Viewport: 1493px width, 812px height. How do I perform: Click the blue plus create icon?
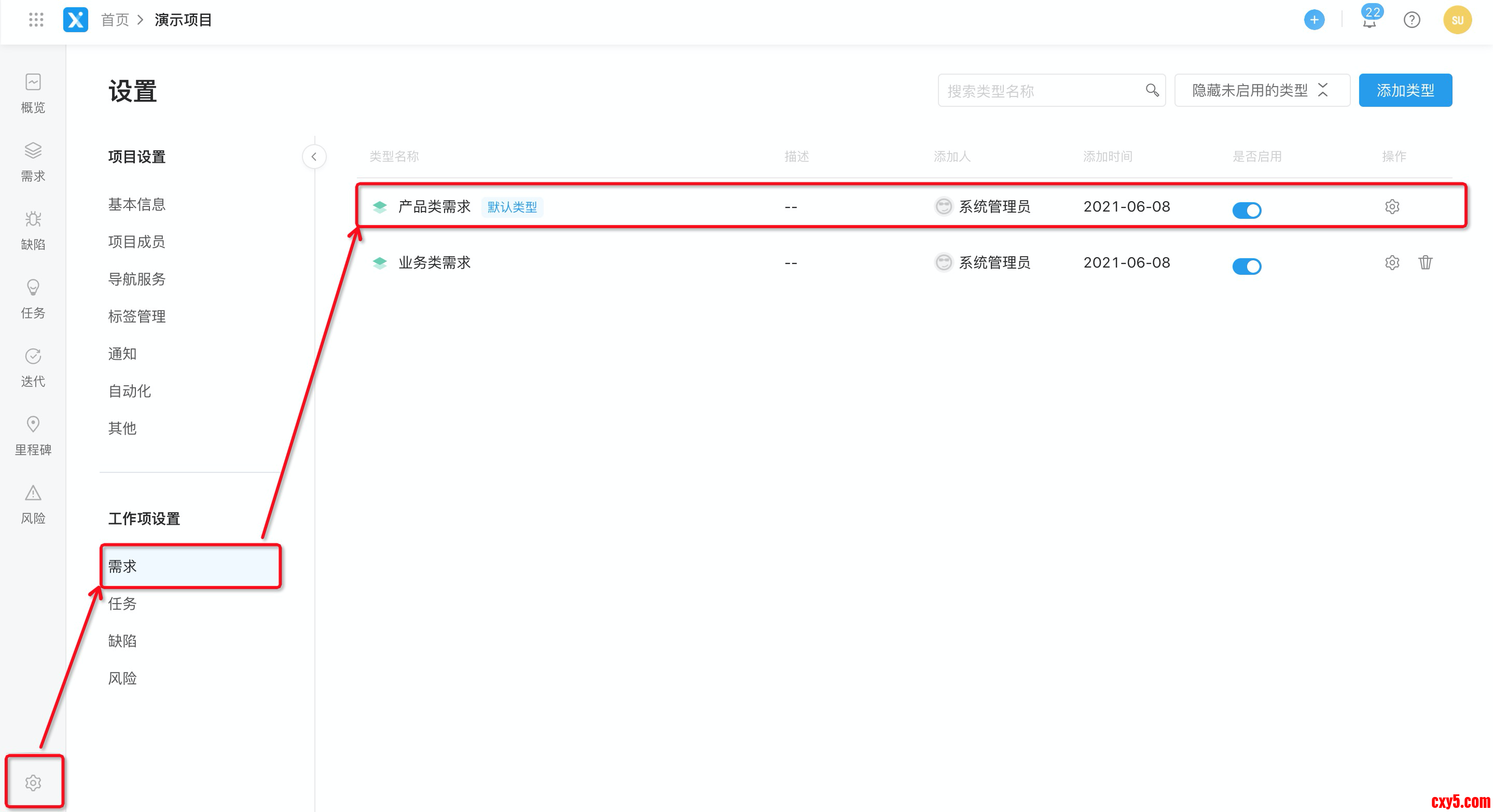[1314, 20]
